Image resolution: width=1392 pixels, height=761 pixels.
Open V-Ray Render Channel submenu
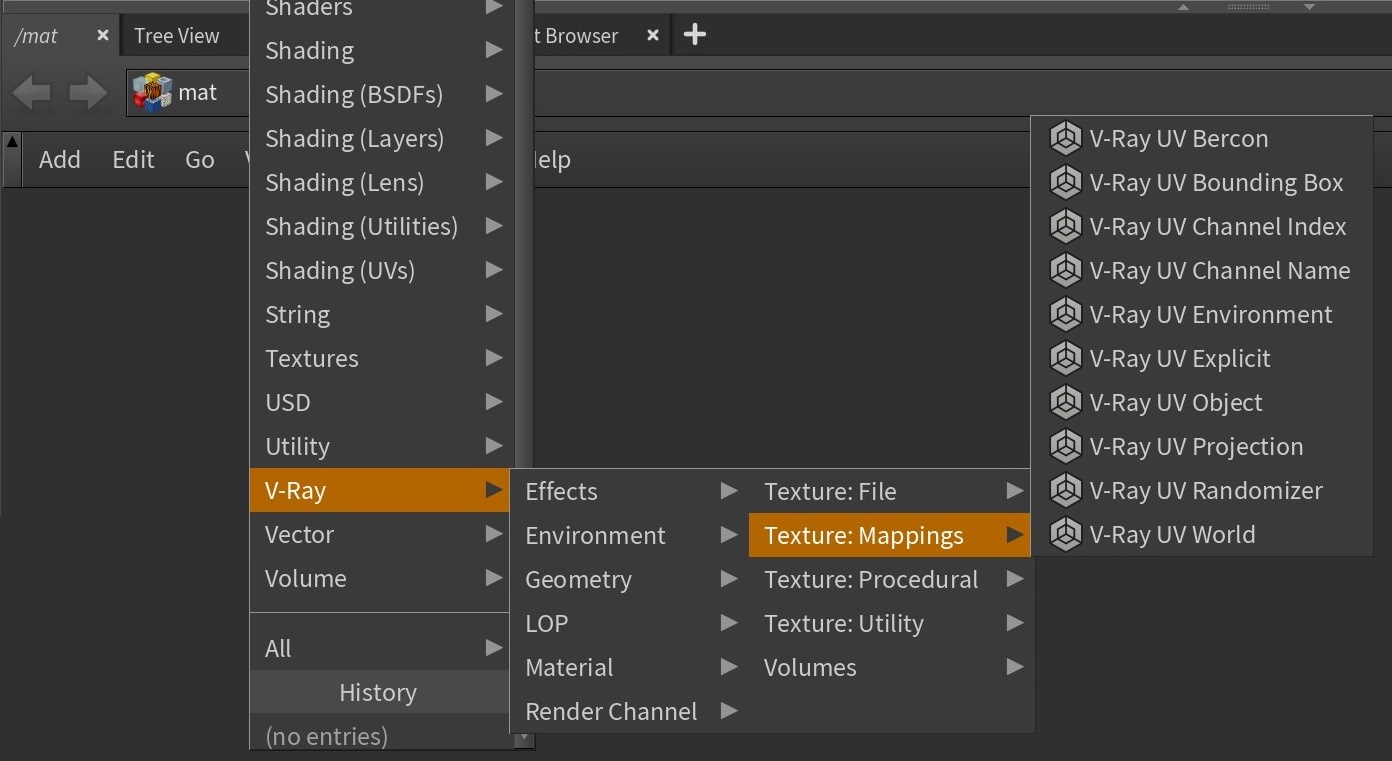pos(630,711)
